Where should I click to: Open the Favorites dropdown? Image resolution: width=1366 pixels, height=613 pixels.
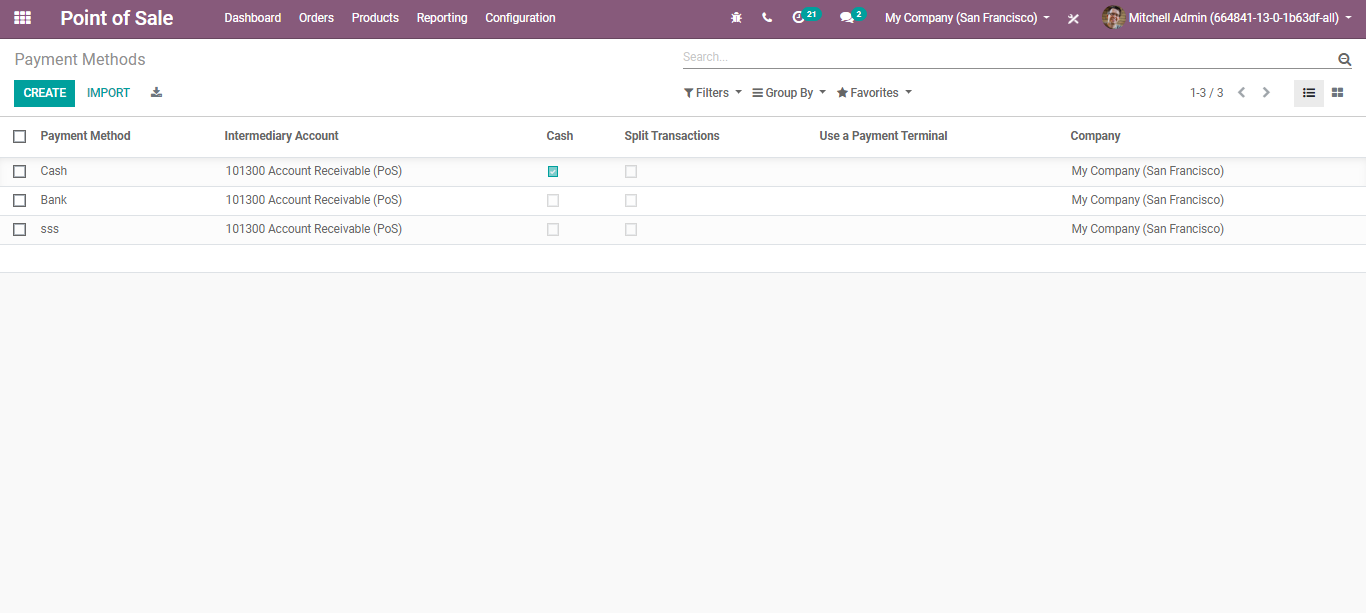pyautogui.click(x=875, y=93)
